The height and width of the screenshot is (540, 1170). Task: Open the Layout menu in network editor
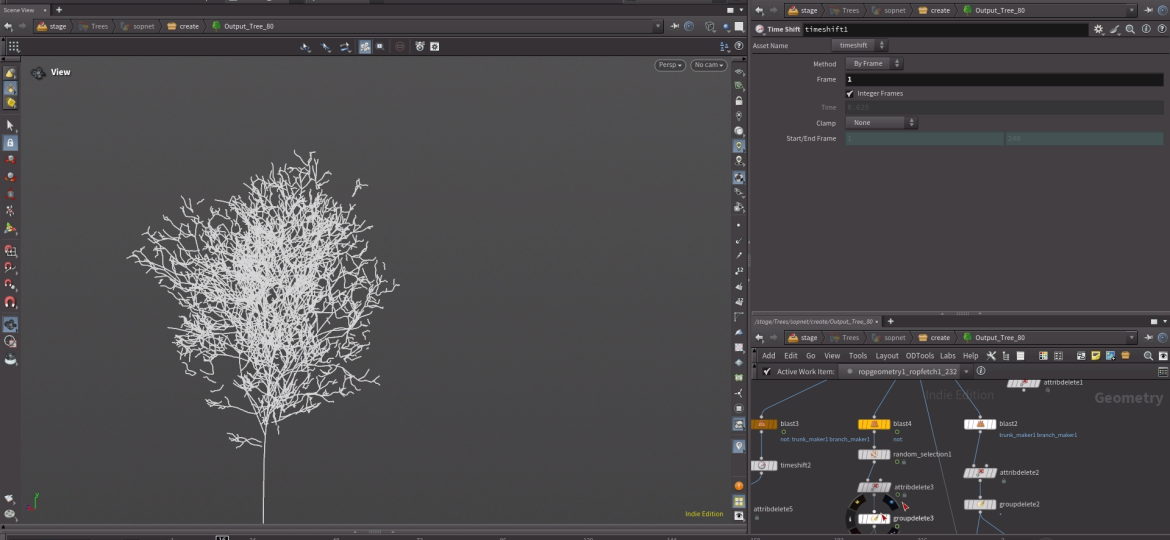click(x=887, y=356)
